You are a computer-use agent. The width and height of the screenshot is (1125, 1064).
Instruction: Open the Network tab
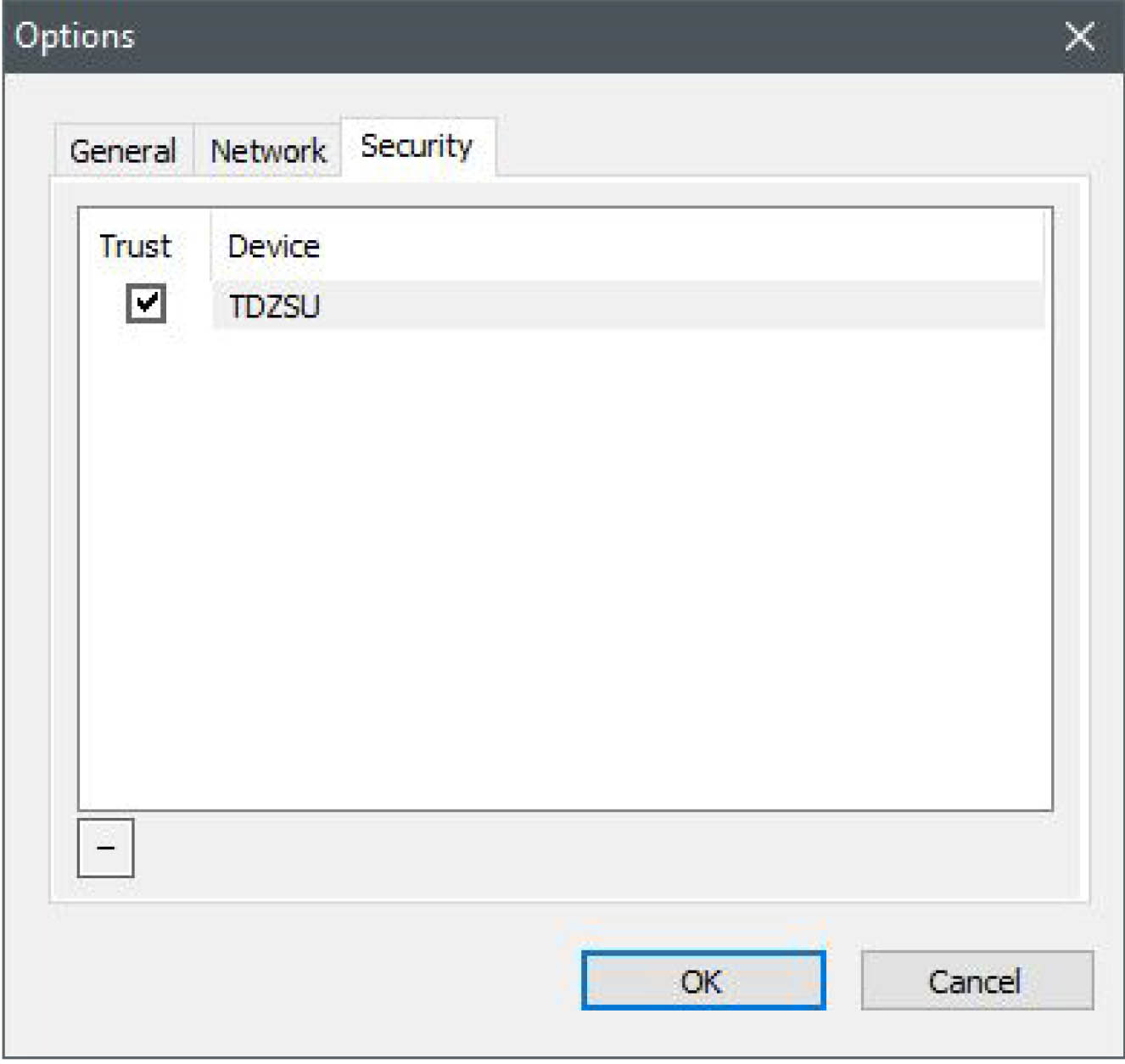coord(268,151)
